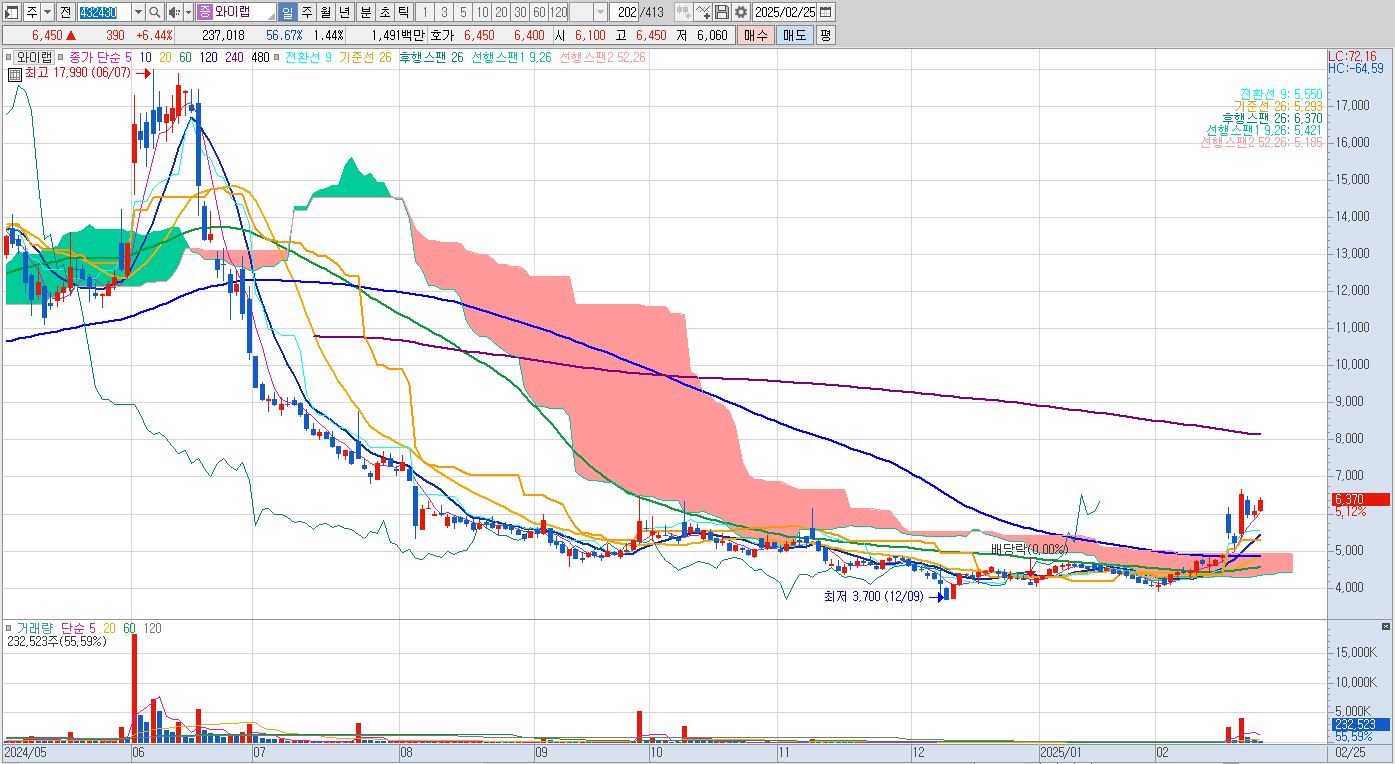Click the blue 매도 sell button
This screenshot has width=1395, height=764.
pos(794,35)
